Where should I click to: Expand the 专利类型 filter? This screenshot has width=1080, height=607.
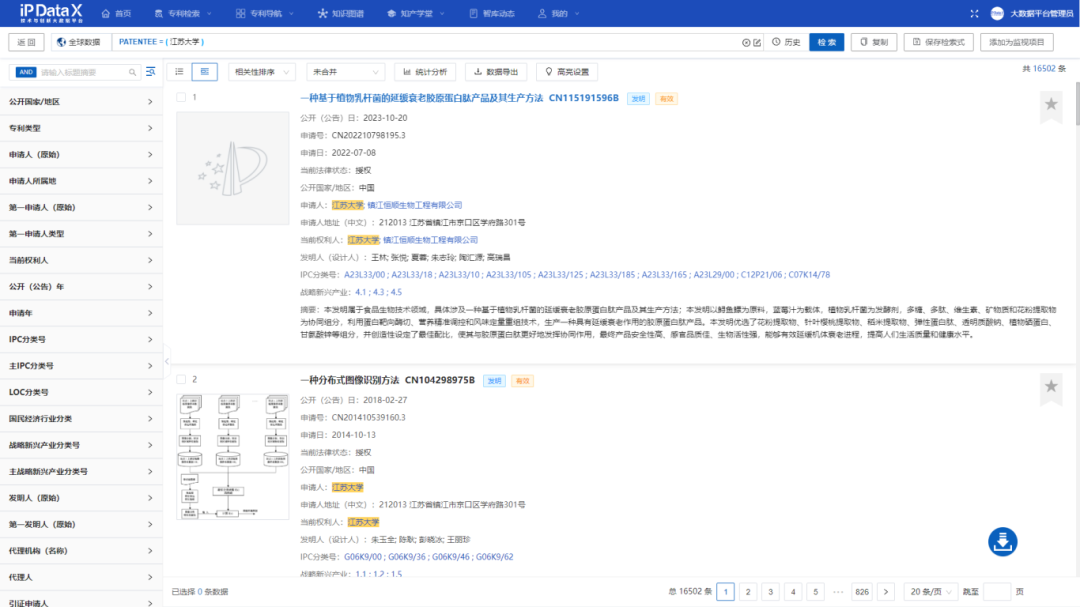81,128
